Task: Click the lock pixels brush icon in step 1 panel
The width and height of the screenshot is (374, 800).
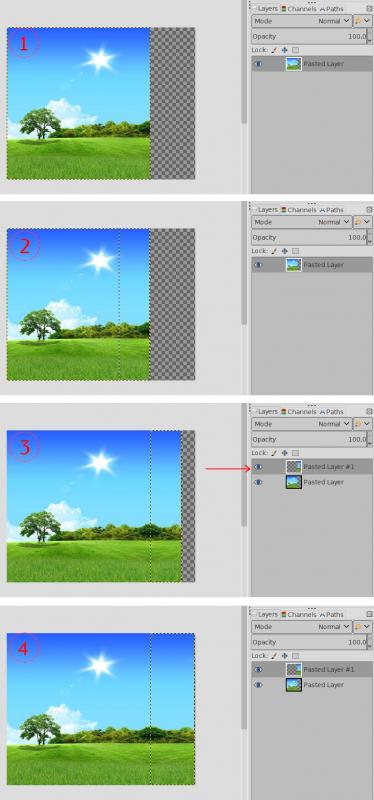Action: pyautogui.click(x=273, y=50)
